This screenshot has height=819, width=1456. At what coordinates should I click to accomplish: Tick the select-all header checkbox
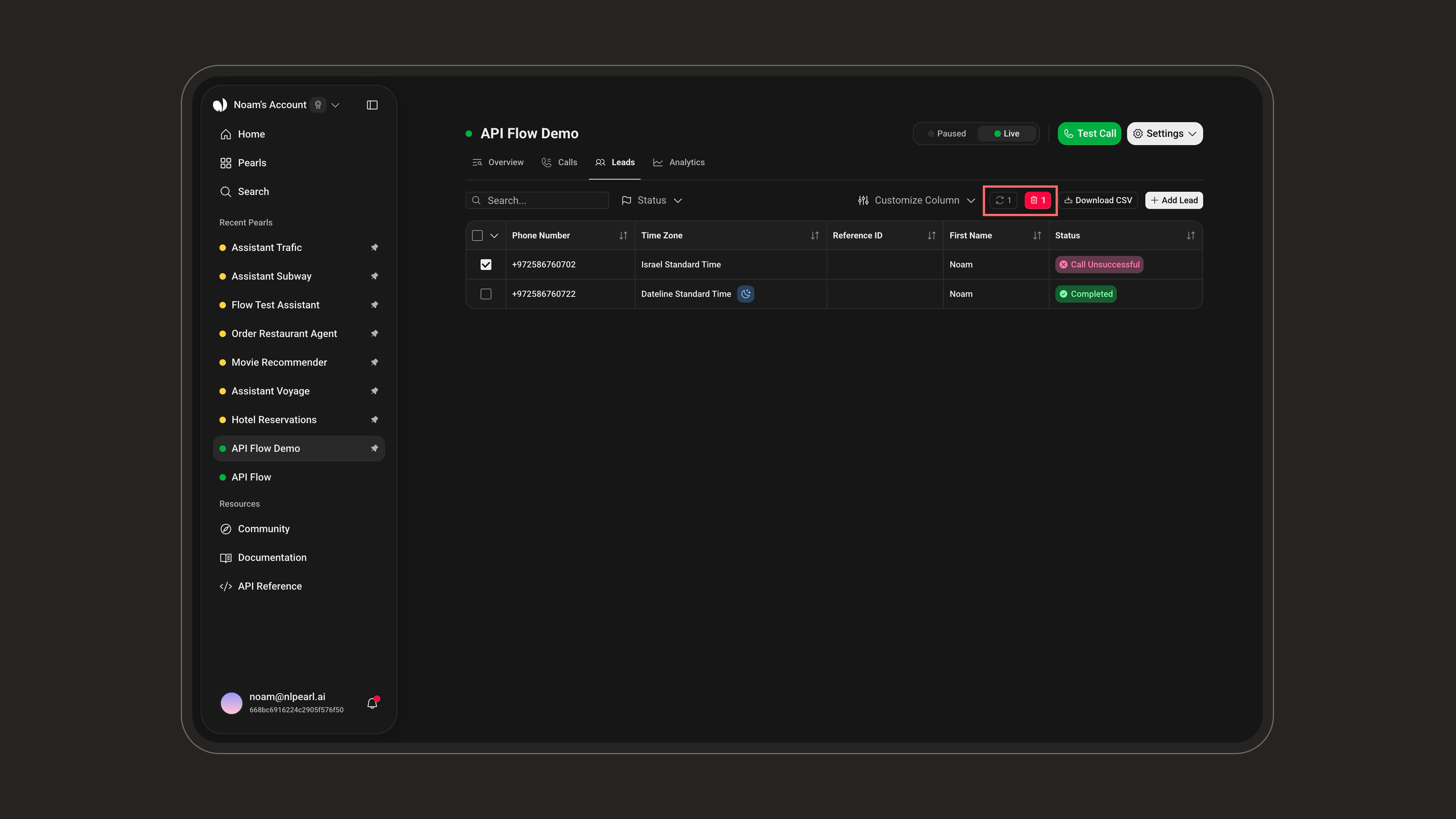[478, 236]
